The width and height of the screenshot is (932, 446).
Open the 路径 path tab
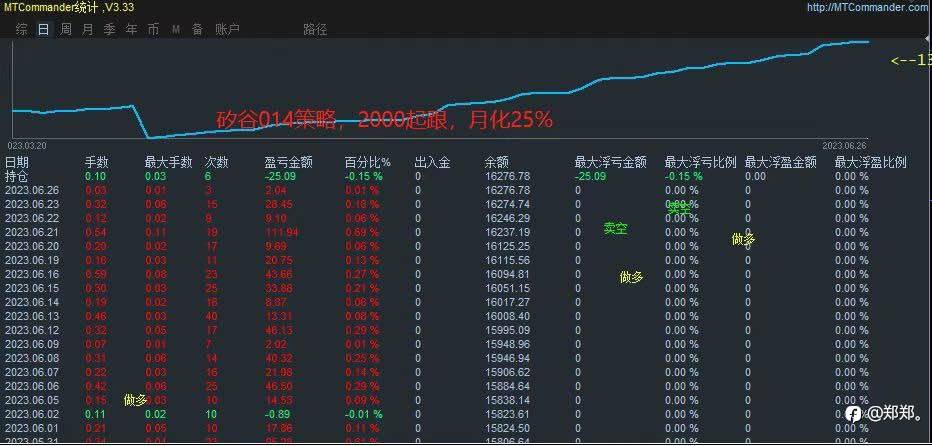[x=315, y=29]
